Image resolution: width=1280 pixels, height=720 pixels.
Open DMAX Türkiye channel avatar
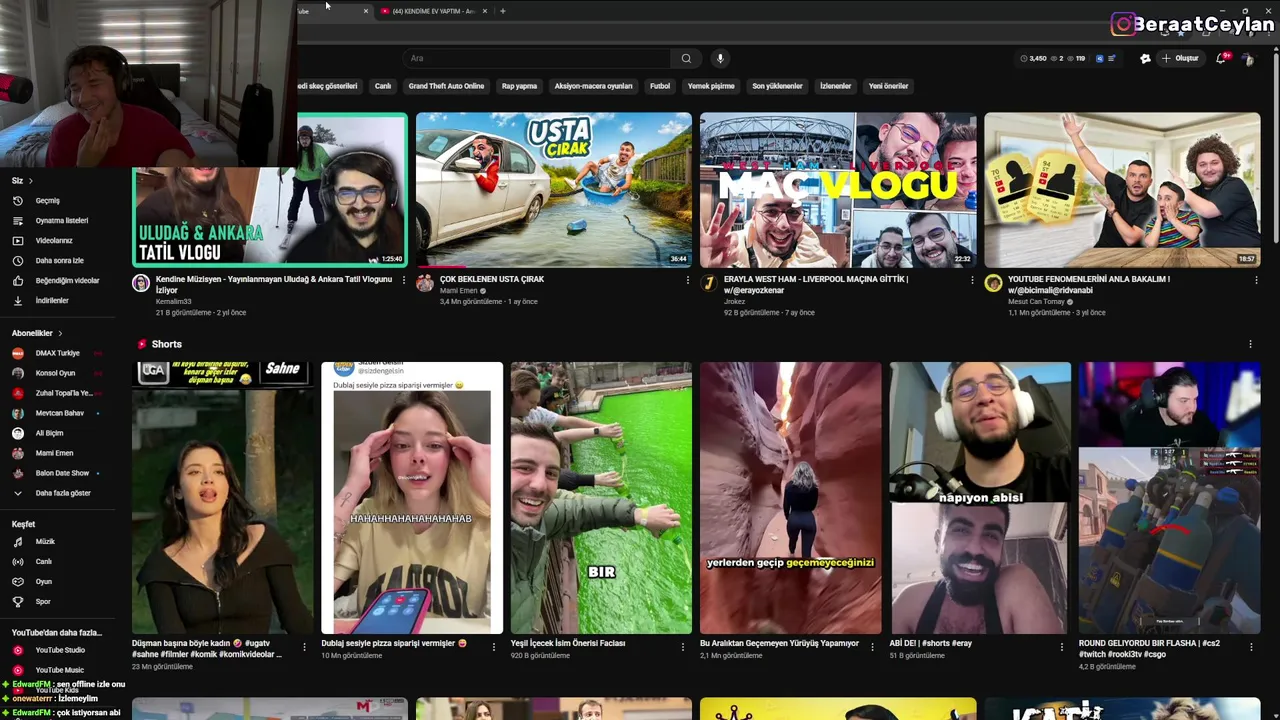click(17, 353)
